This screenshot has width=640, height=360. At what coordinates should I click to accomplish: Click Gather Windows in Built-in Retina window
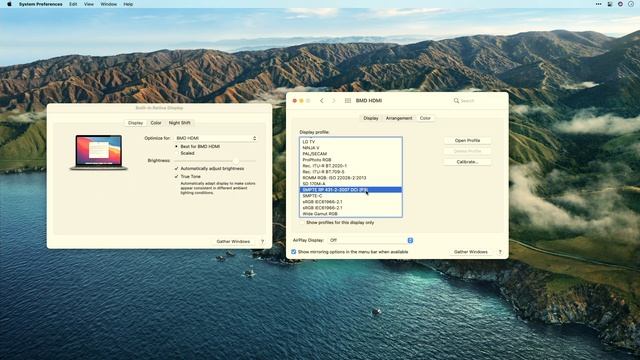(x=233, y=242)
